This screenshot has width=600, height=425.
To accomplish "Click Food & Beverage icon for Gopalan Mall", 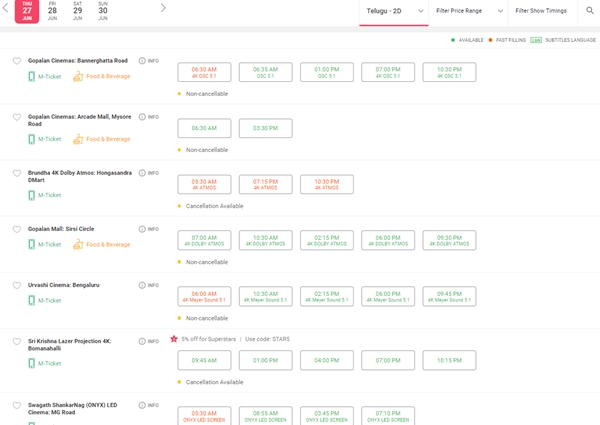I will pos(78,244).
